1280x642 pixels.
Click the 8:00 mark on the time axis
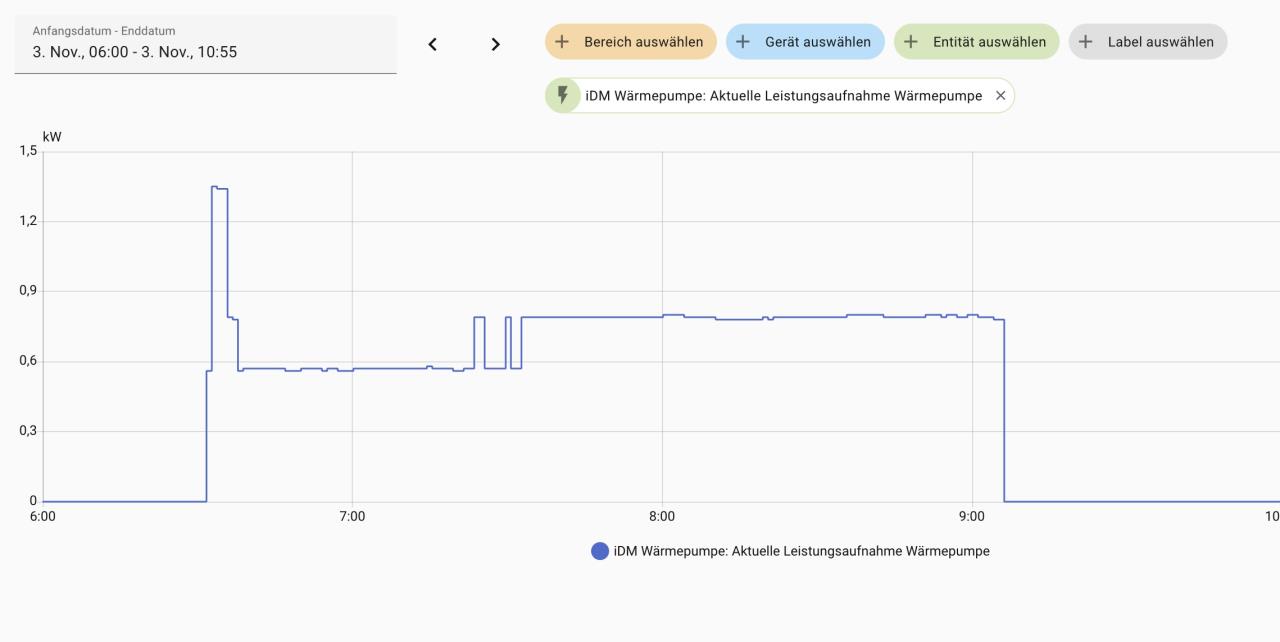click(x=663, y=517)
